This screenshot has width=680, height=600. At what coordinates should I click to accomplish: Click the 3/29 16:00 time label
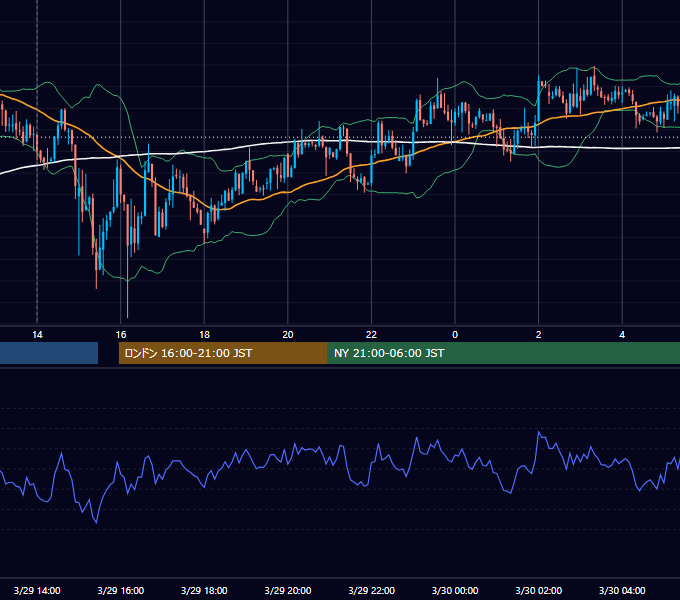[121, 590]
